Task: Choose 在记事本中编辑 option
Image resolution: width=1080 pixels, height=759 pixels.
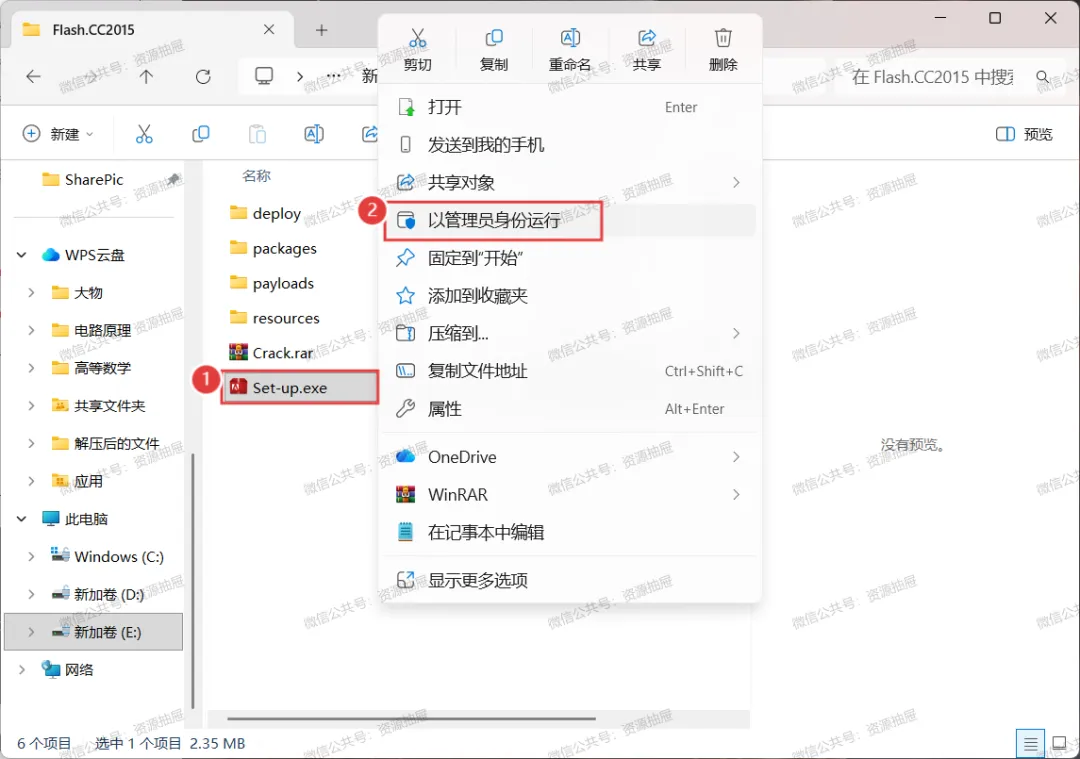Action: (x=570, y=532)
